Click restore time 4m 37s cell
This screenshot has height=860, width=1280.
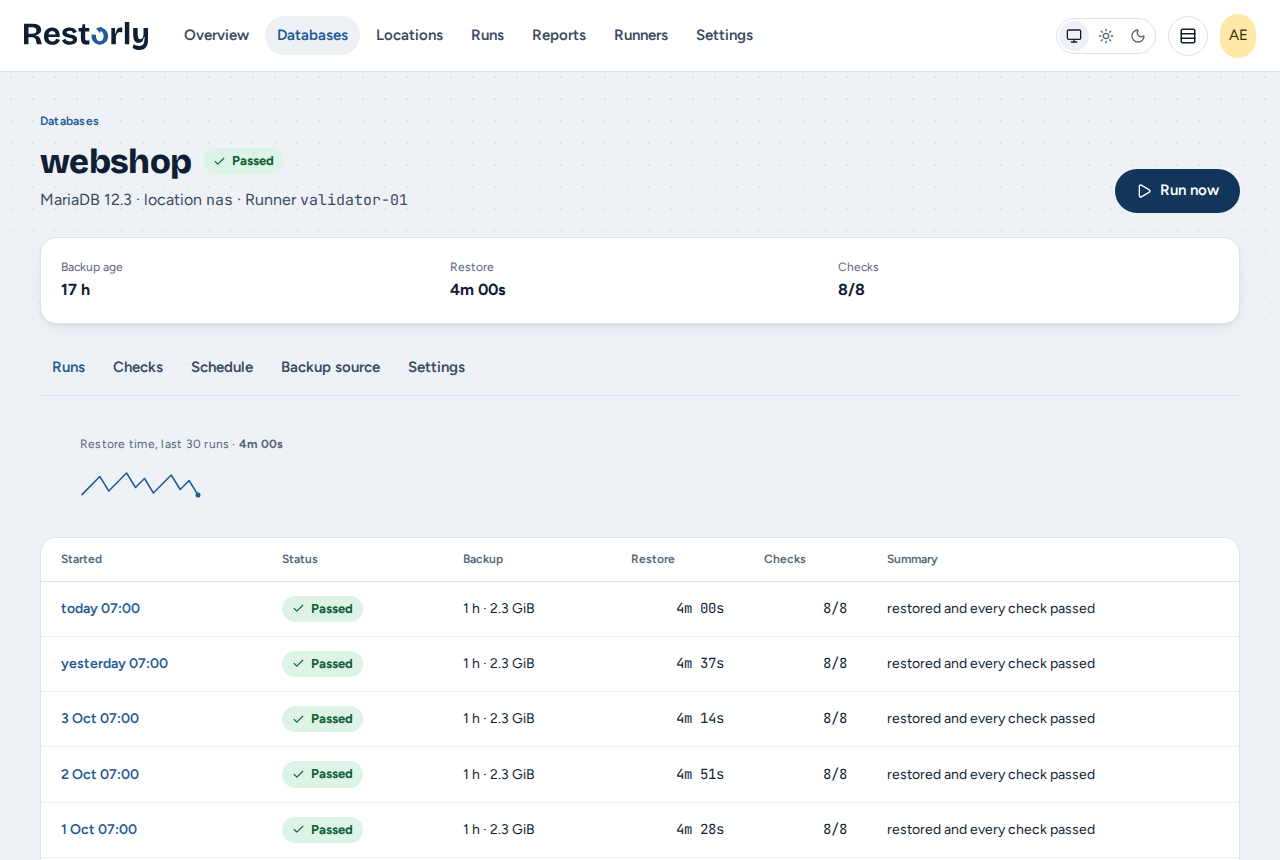pyautogui.click(x=700, y=663)
